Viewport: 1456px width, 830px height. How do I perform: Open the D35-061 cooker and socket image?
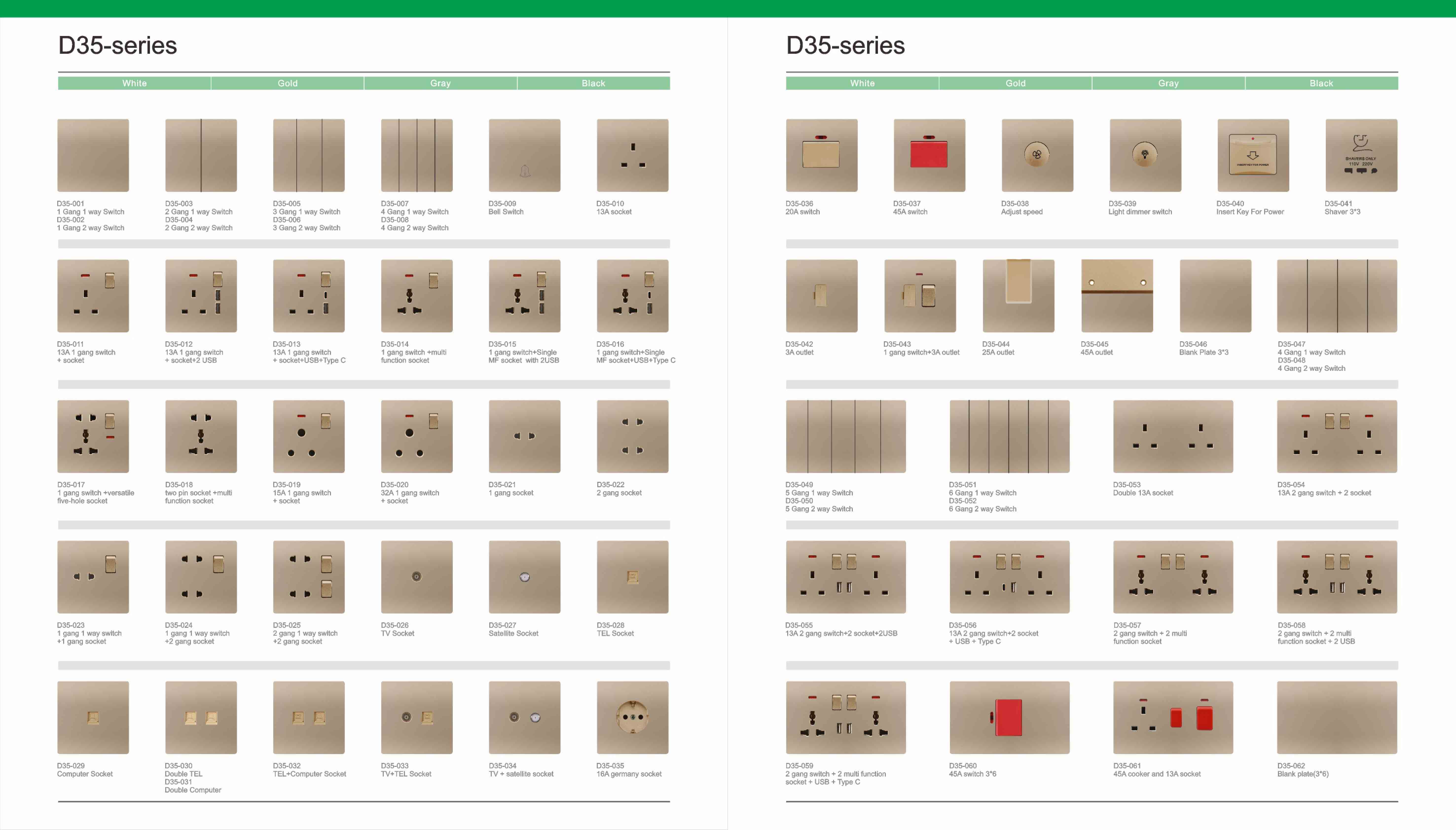coord(1173,718)
